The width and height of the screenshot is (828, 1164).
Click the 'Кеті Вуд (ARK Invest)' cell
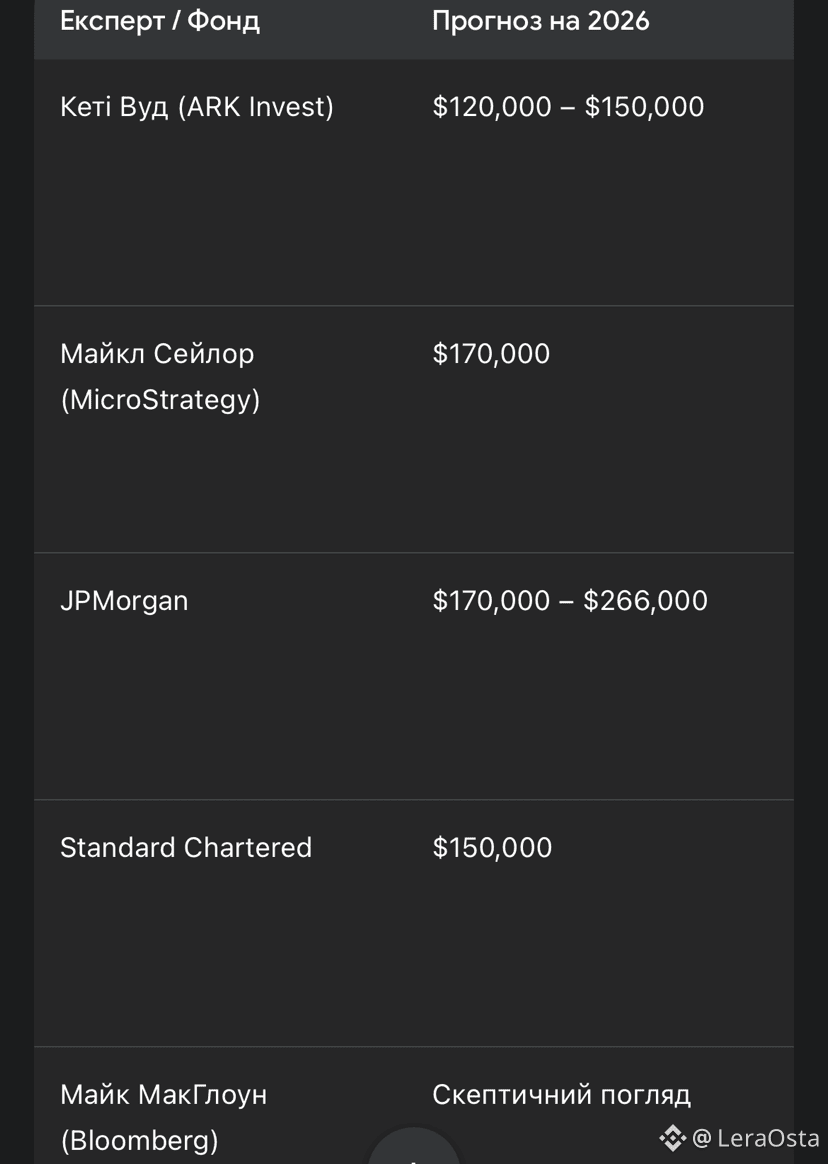coord(197,107)
